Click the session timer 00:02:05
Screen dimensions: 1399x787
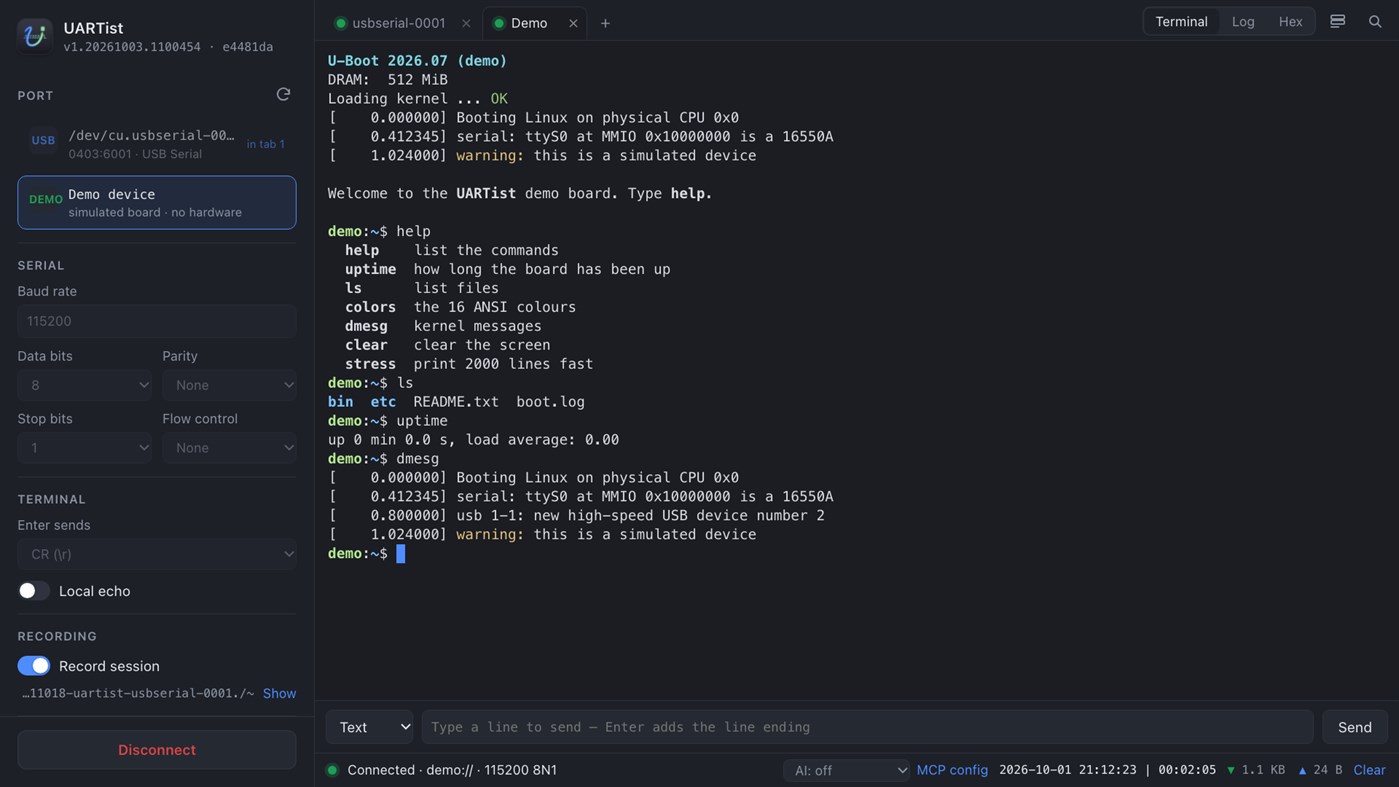[x=1186, y=770]
